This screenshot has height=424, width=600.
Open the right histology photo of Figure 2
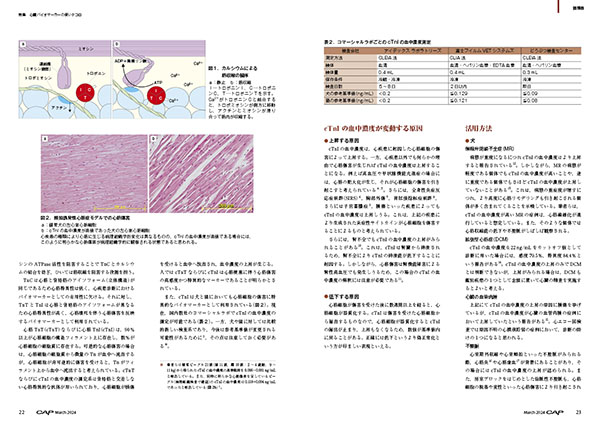(x=201, y=174)
